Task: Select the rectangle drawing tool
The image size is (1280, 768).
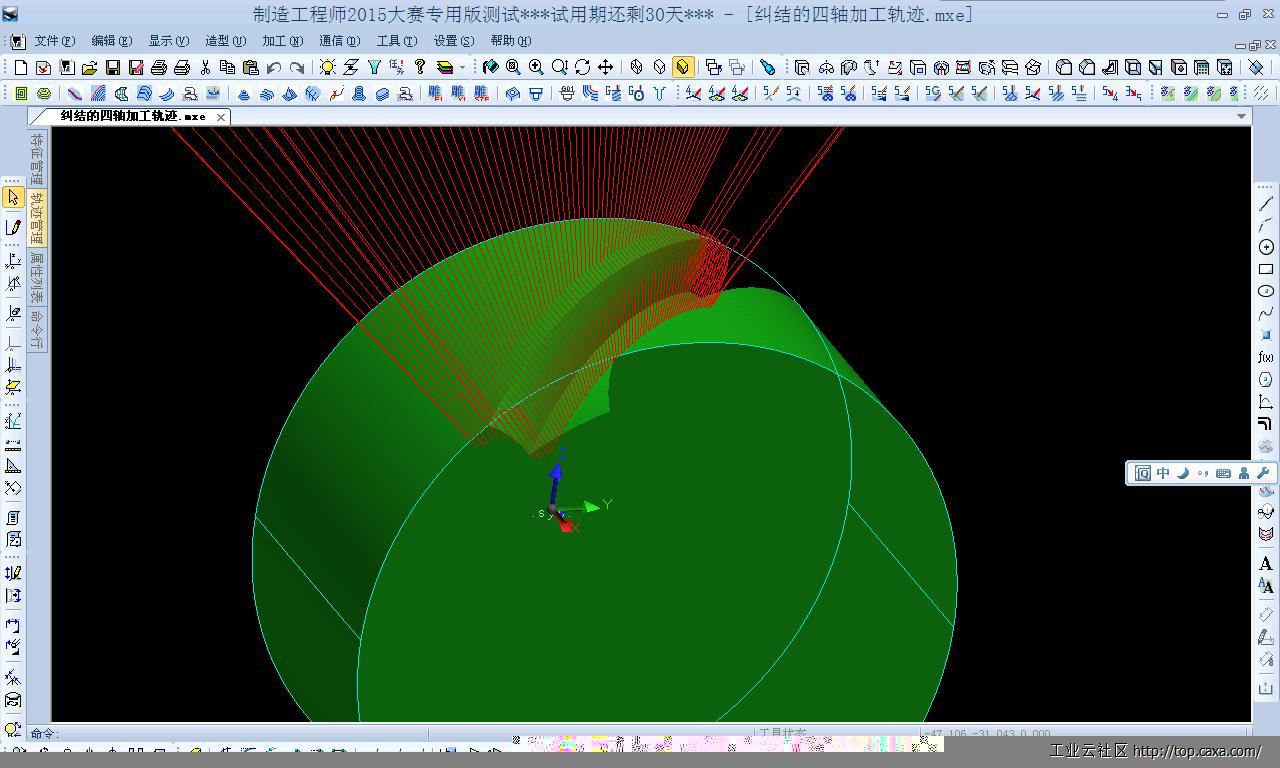Action: tap(1266, 269)
